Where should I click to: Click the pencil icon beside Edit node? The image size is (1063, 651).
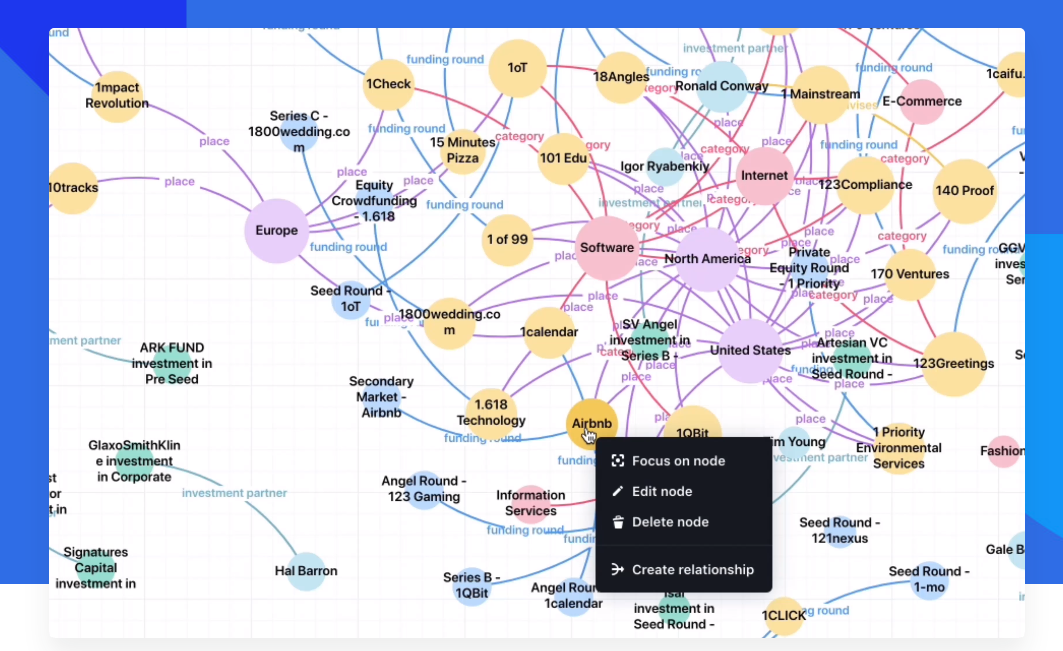pyautogui.click(x=618, y=492)
